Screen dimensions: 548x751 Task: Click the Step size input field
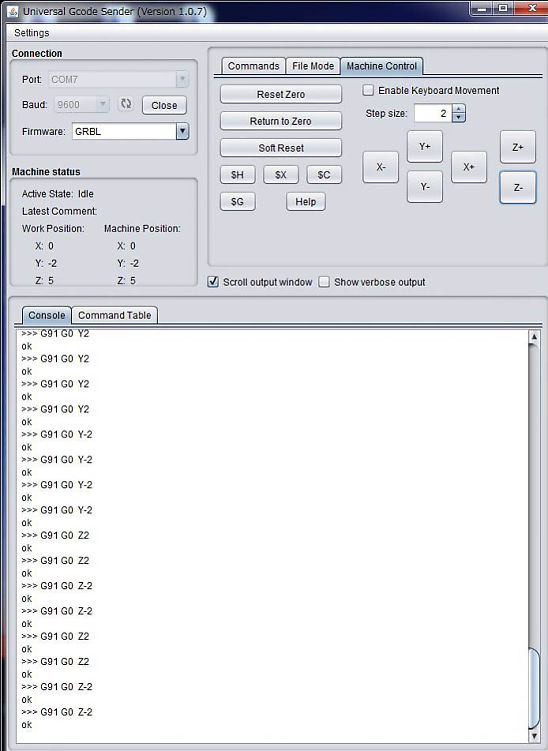(433, 114)
